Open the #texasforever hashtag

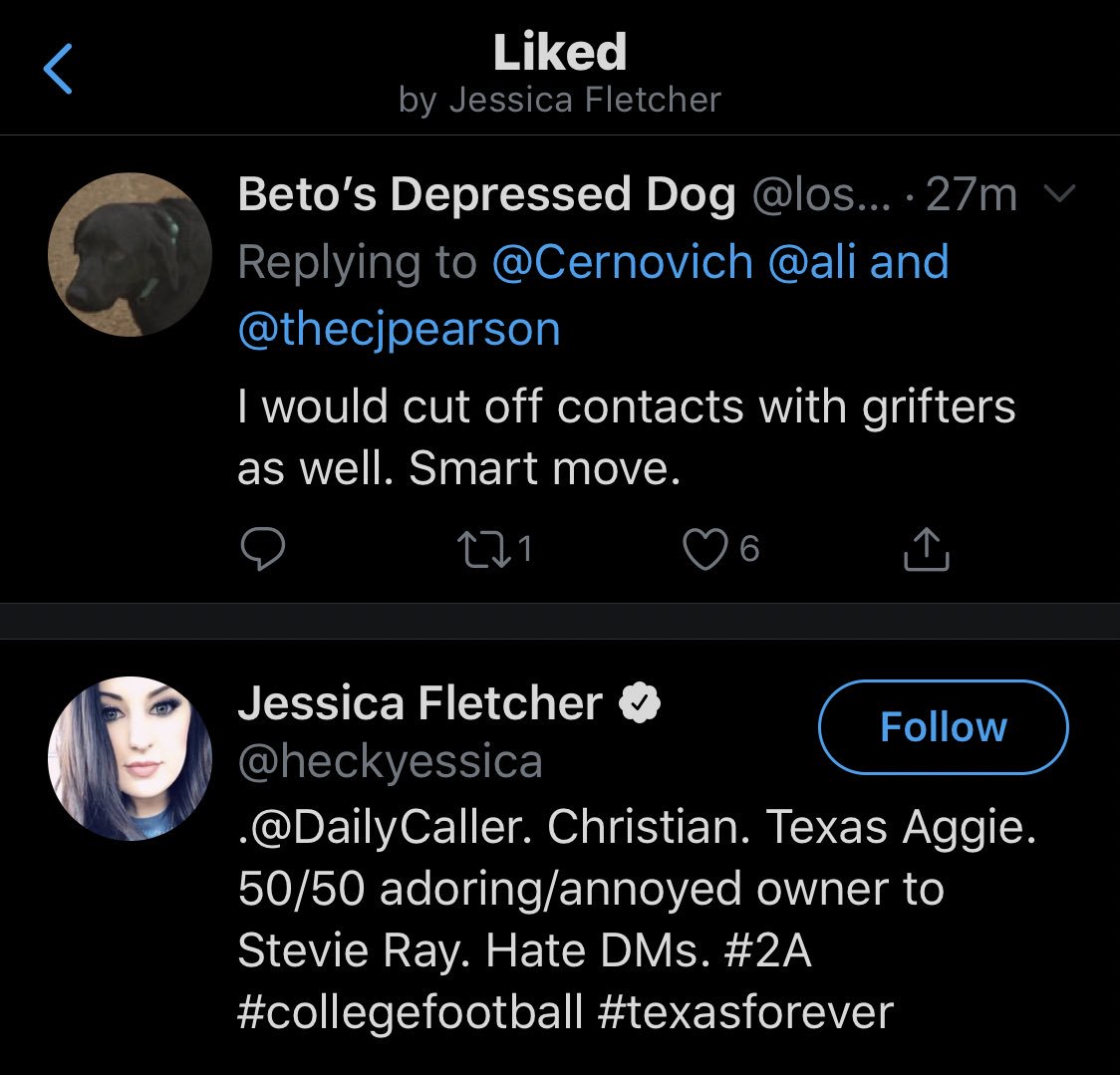[745, 1013]
